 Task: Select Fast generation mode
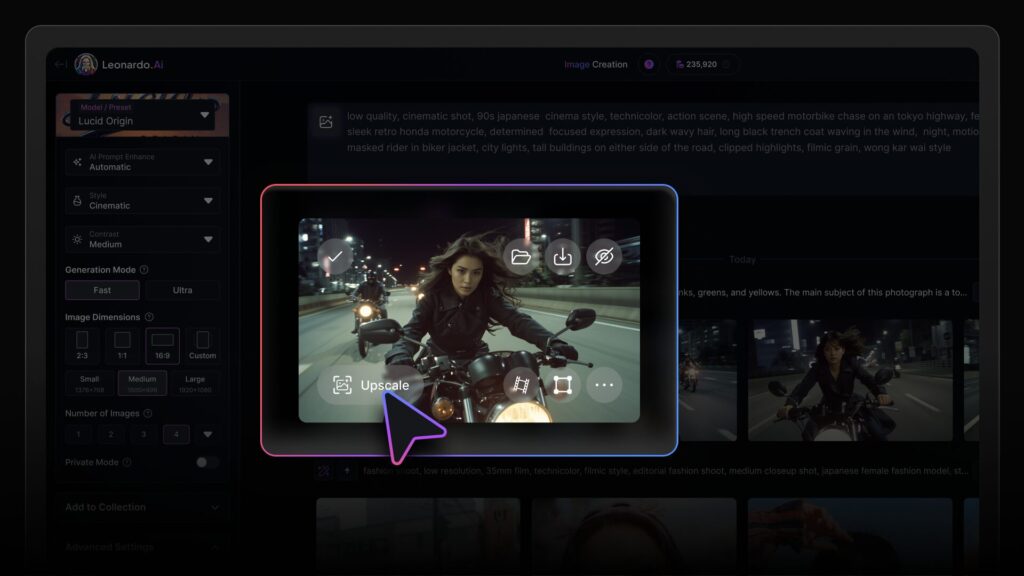coord(103,290)
